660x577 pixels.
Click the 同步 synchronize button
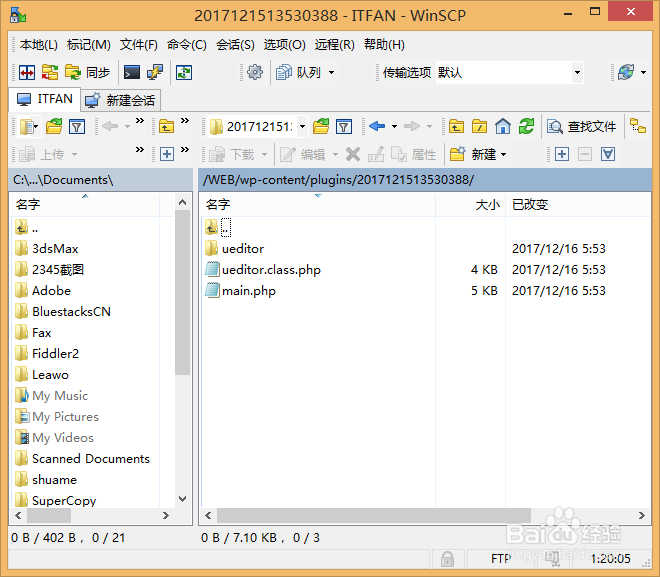[88, 72]
